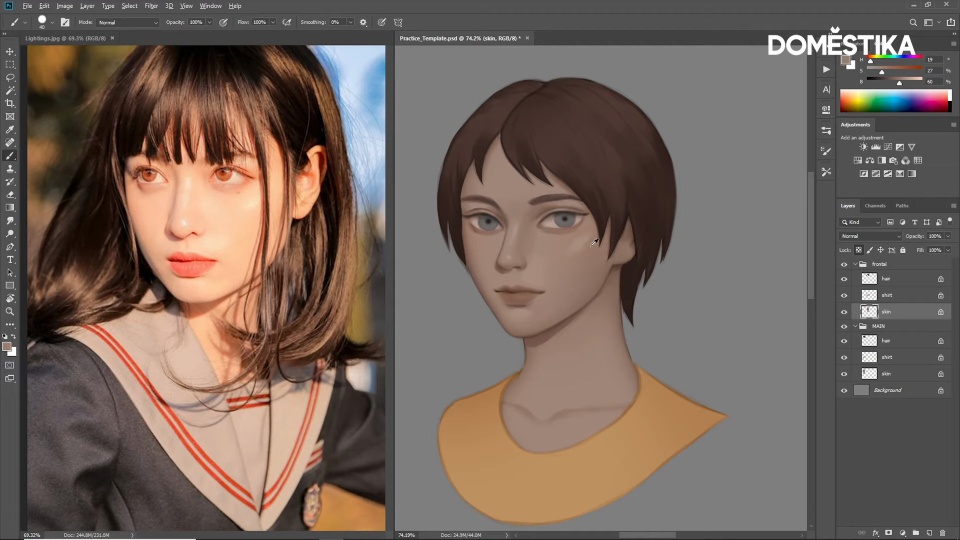Select the Eyedropper tool in the toolbar
The image size is (960, 540).
[x=10, y=130]
